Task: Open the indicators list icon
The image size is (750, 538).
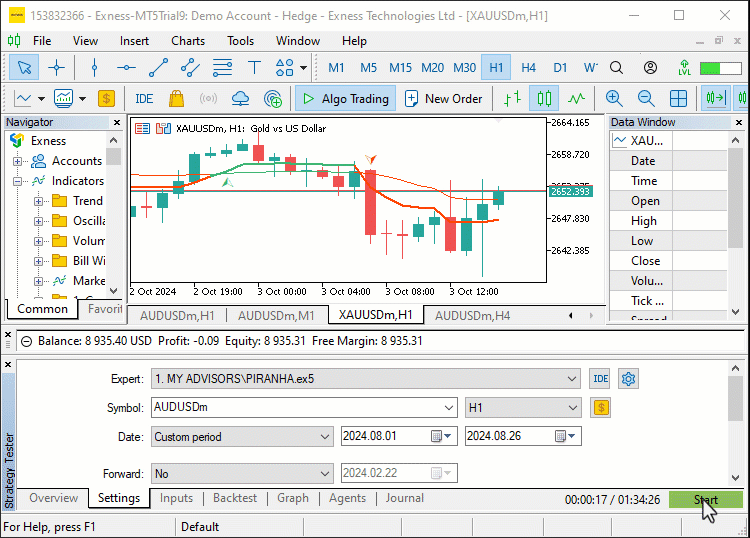Action: (64, 99)
